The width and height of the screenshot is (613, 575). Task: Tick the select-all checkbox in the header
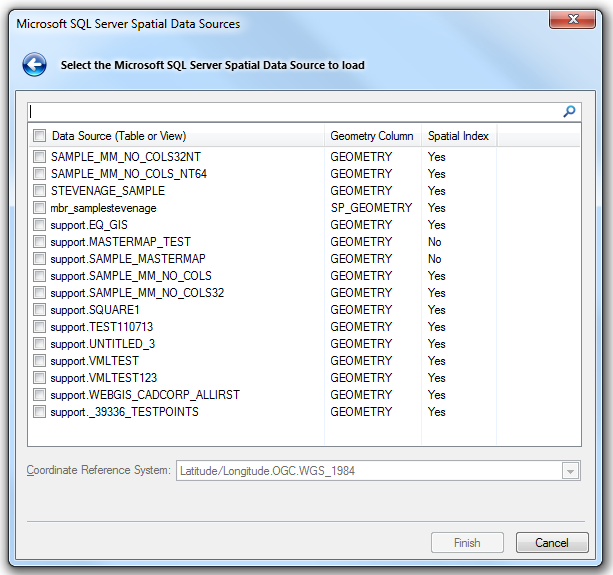tap(39, 136)
